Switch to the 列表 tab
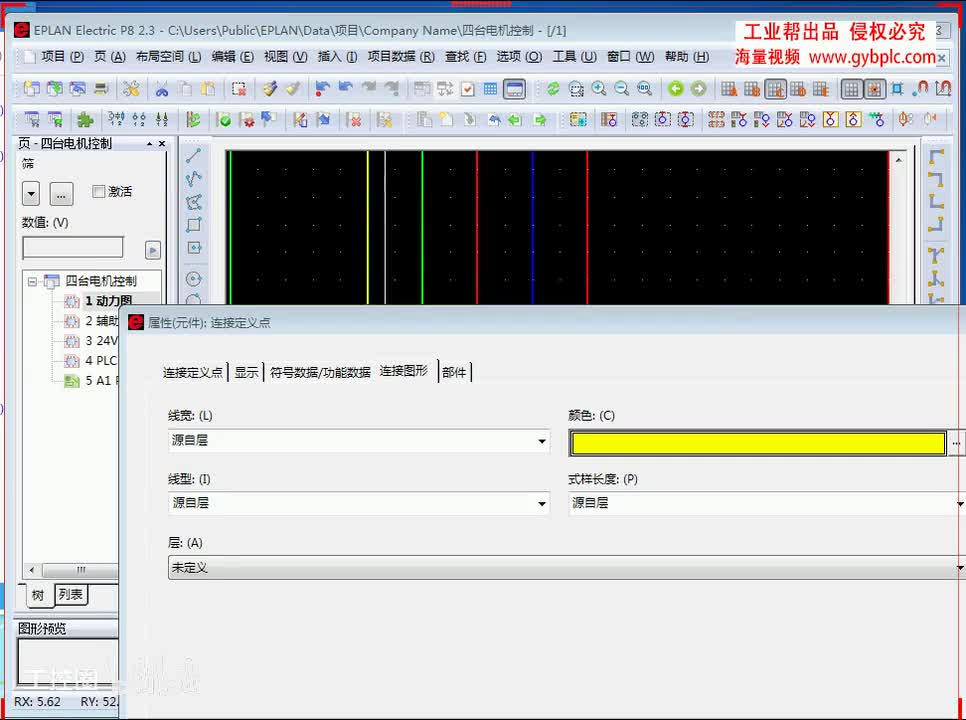The image size is (966, 720). (71, 594)
